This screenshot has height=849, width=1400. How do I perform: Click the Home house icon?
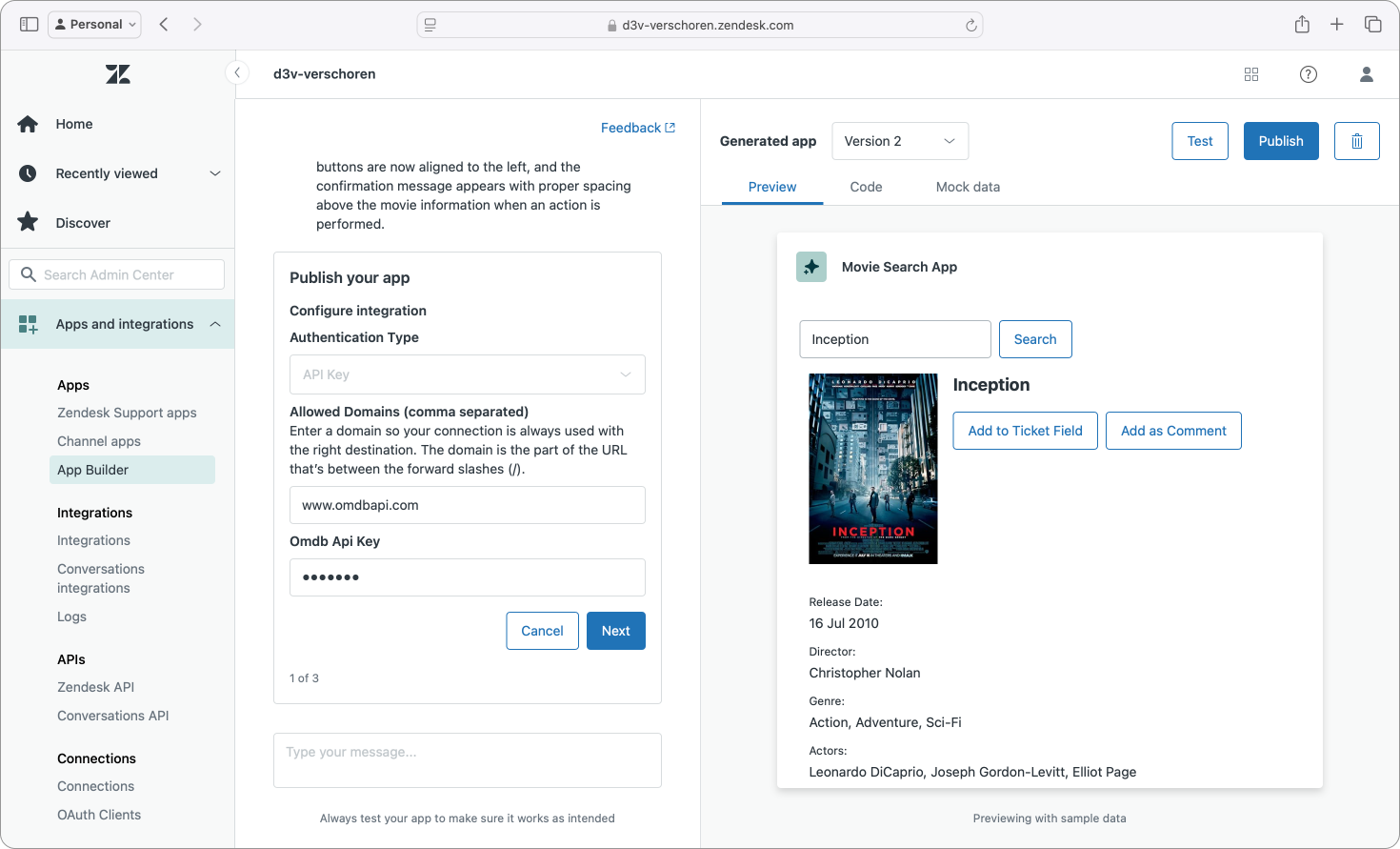(28, 124)
